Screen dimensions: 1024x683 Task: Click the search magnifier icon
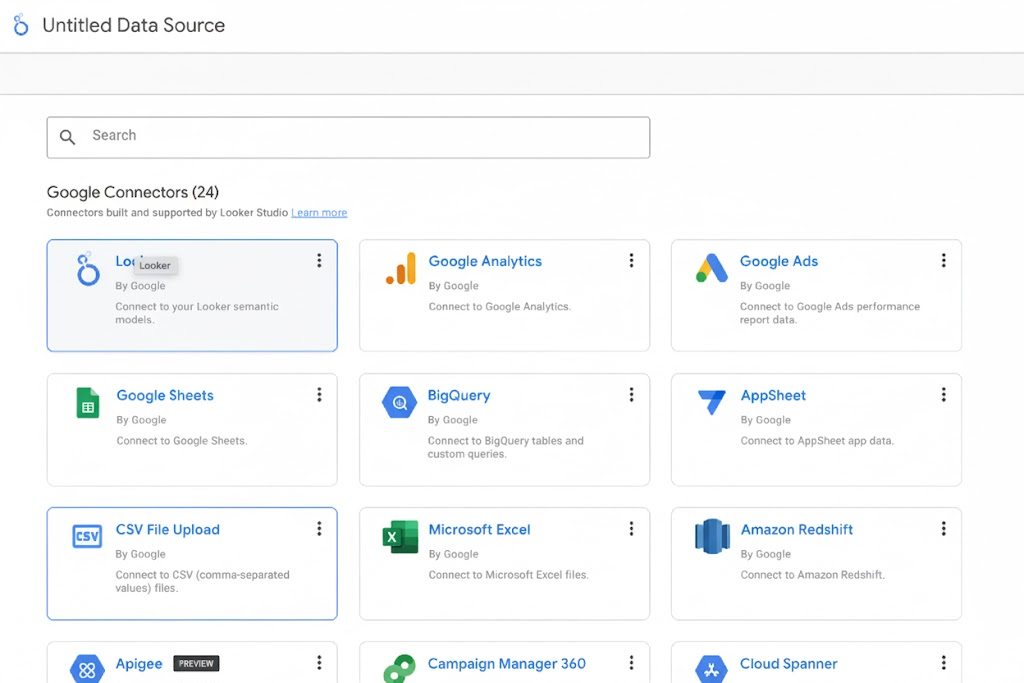[67, 136]
